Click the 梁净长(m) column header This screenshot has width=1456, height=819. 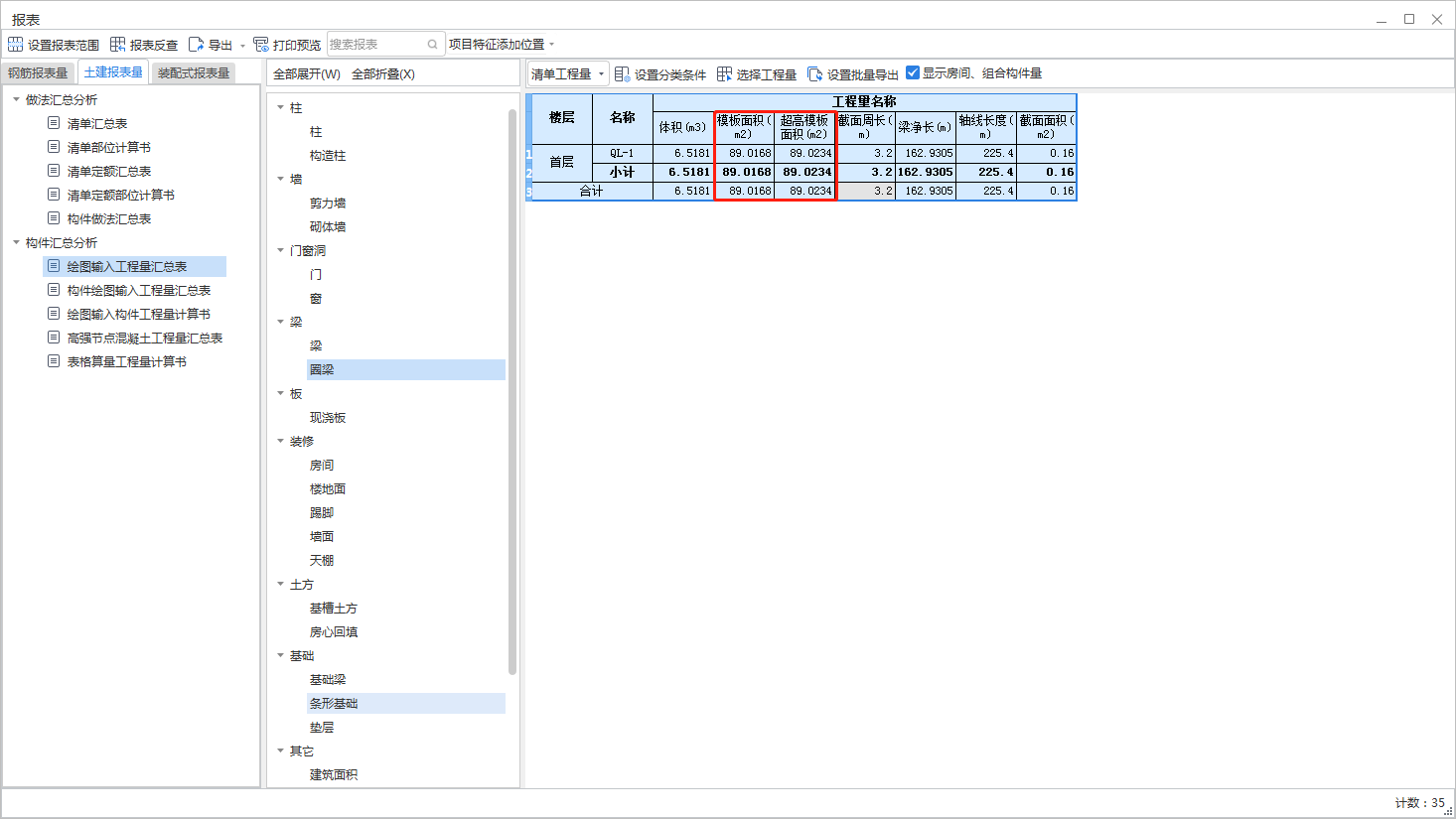click(x=926, y=127)
